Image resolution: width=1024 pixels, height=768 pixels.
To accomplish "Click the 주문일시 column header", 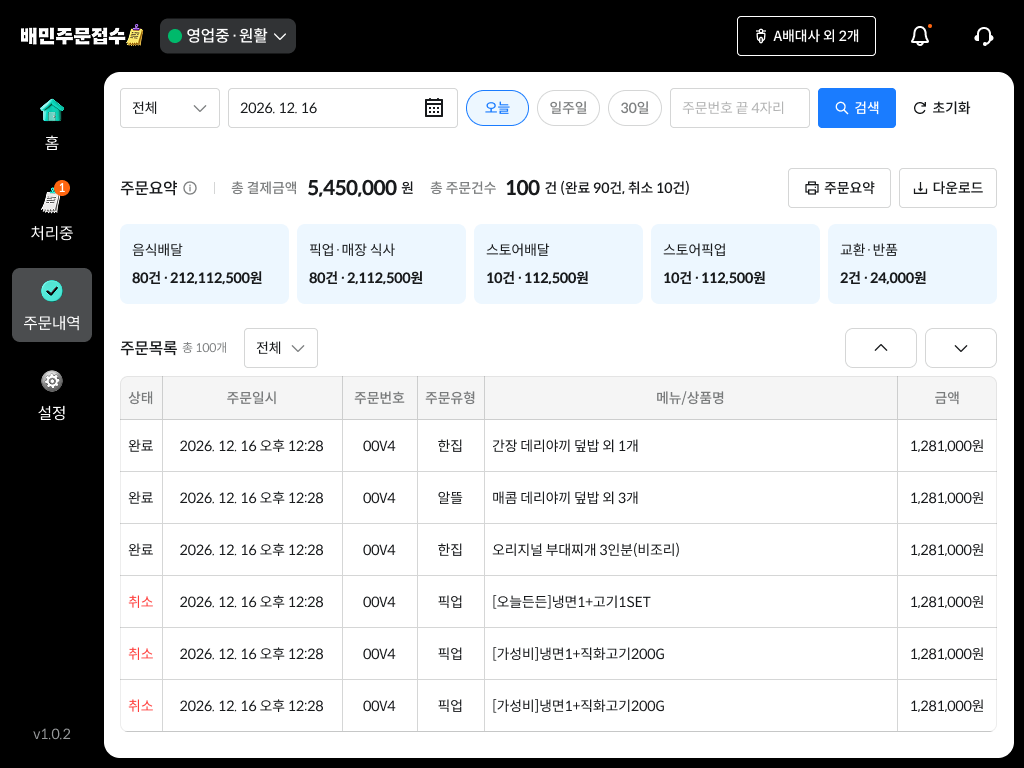I will pyautogui.click(x=252, y=398).
